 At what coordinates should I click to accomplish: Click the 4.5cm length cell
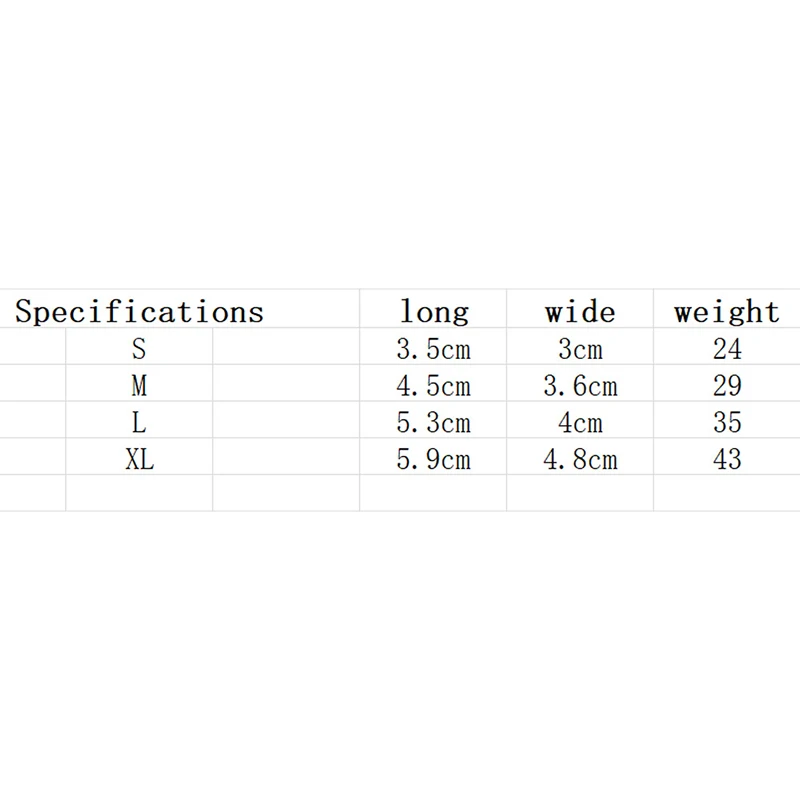pos(434,386)
